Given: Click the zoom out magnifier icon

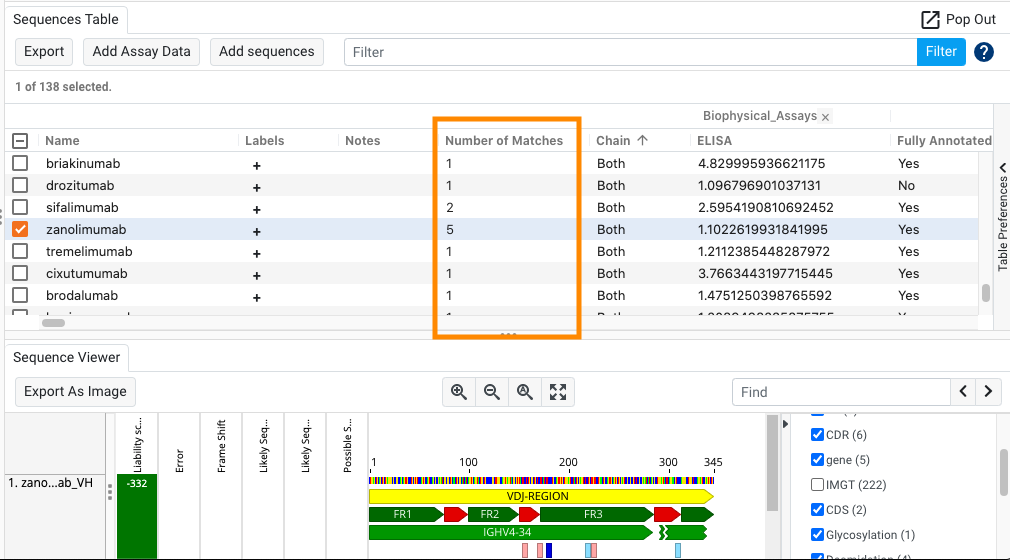Looking at the screenshot, I should (492, 392).
